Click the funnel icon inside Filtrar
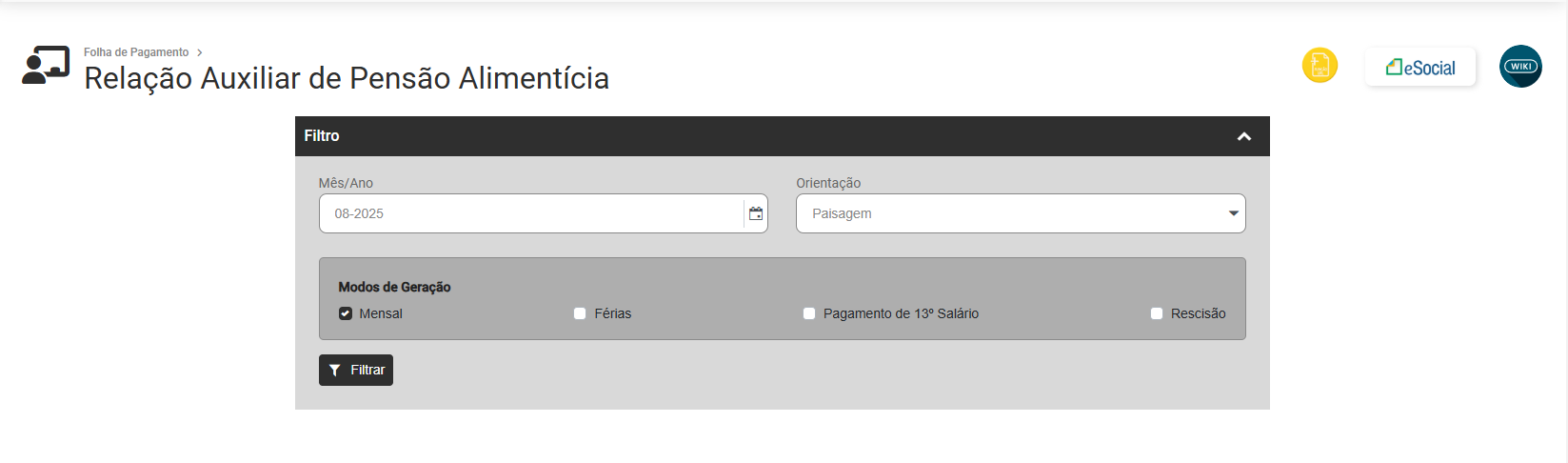This screenshot has width=1568, height=463. [335, 371]
